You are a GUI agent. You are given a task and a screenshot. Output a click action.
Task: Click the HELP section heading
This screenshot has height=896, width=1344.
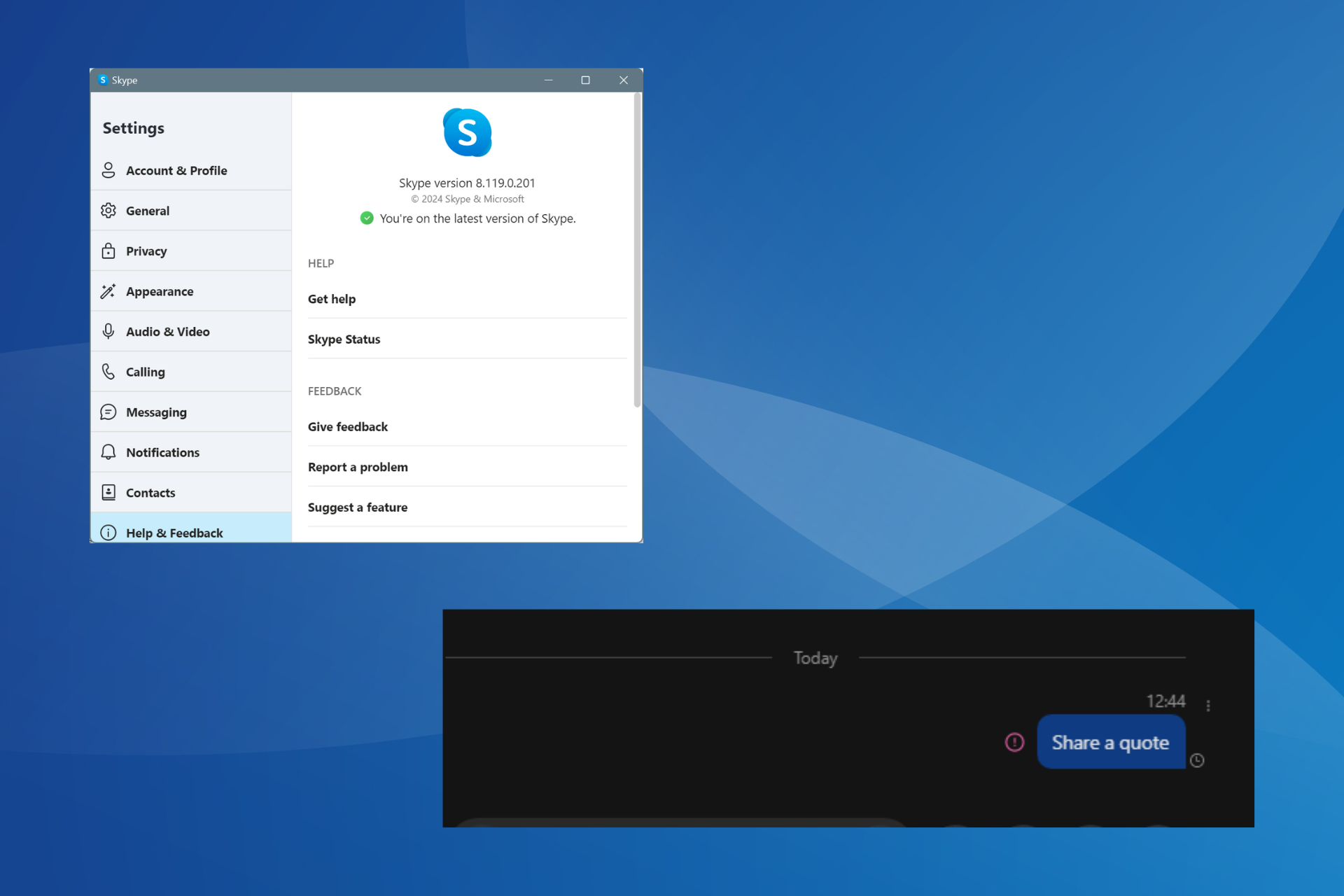pos(321,263)
